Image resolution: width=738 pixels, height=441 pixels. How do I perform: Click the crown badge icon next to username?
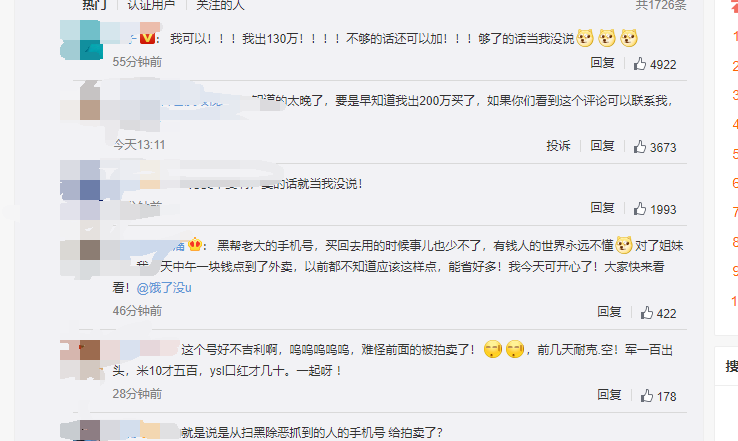point(194,245)
